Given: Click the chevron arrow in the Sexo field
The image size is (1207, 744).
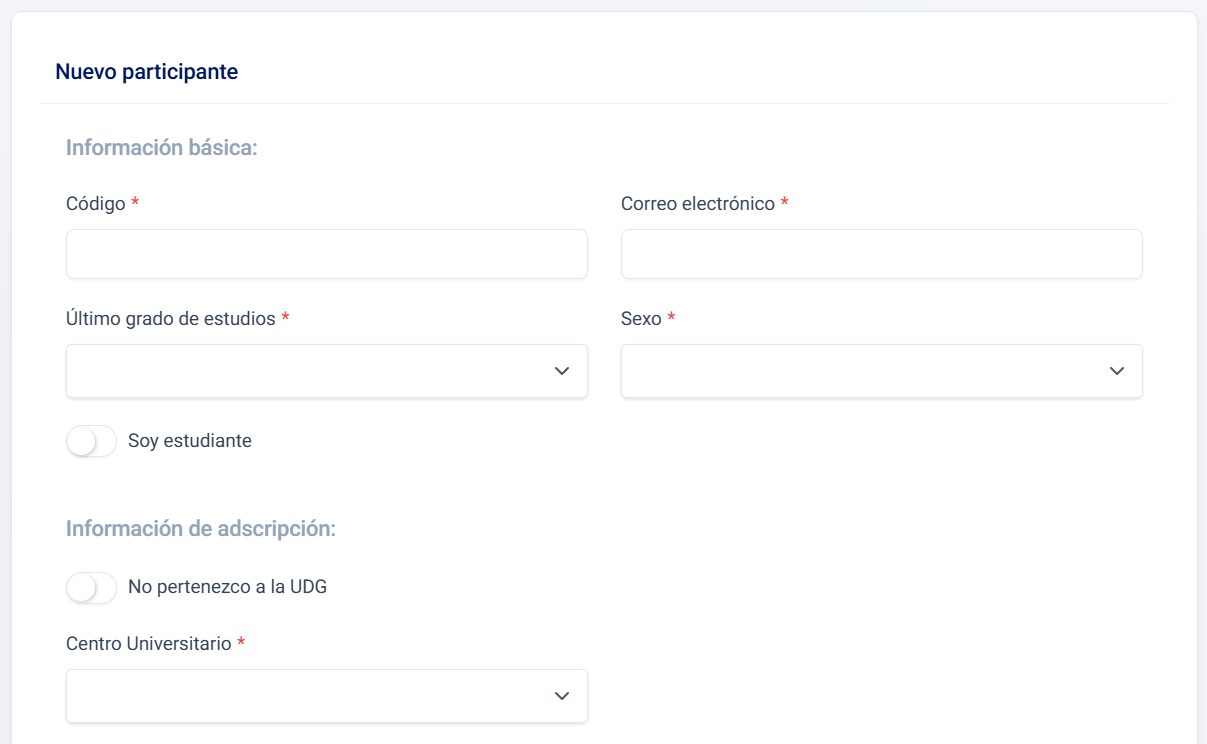Looking at the screenshot, I should tap(1117, 371).
